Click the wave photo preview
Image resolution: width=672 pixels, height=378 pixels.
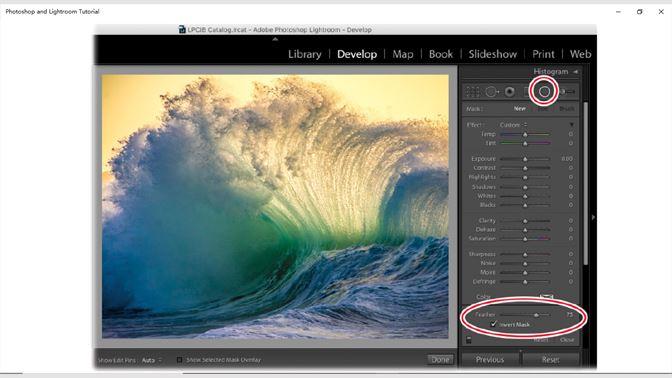click(275, 207)
